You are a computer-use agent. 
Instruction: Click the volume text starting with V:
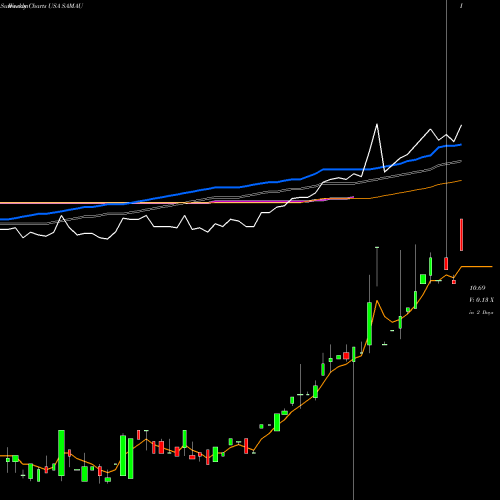[x=481, y=300]
